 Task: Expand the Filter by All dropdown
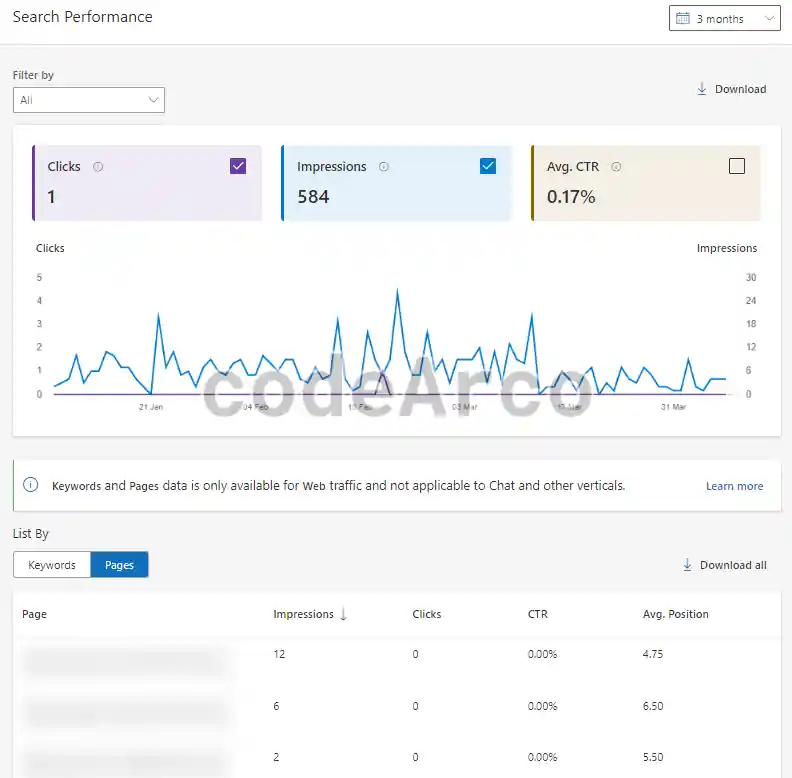(89, 100)
